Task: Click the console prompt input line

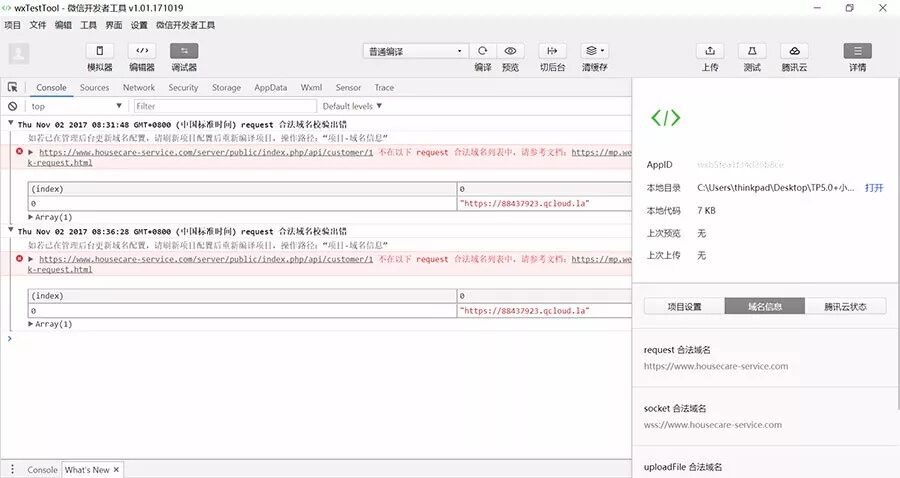Action: tap(319, 339)
